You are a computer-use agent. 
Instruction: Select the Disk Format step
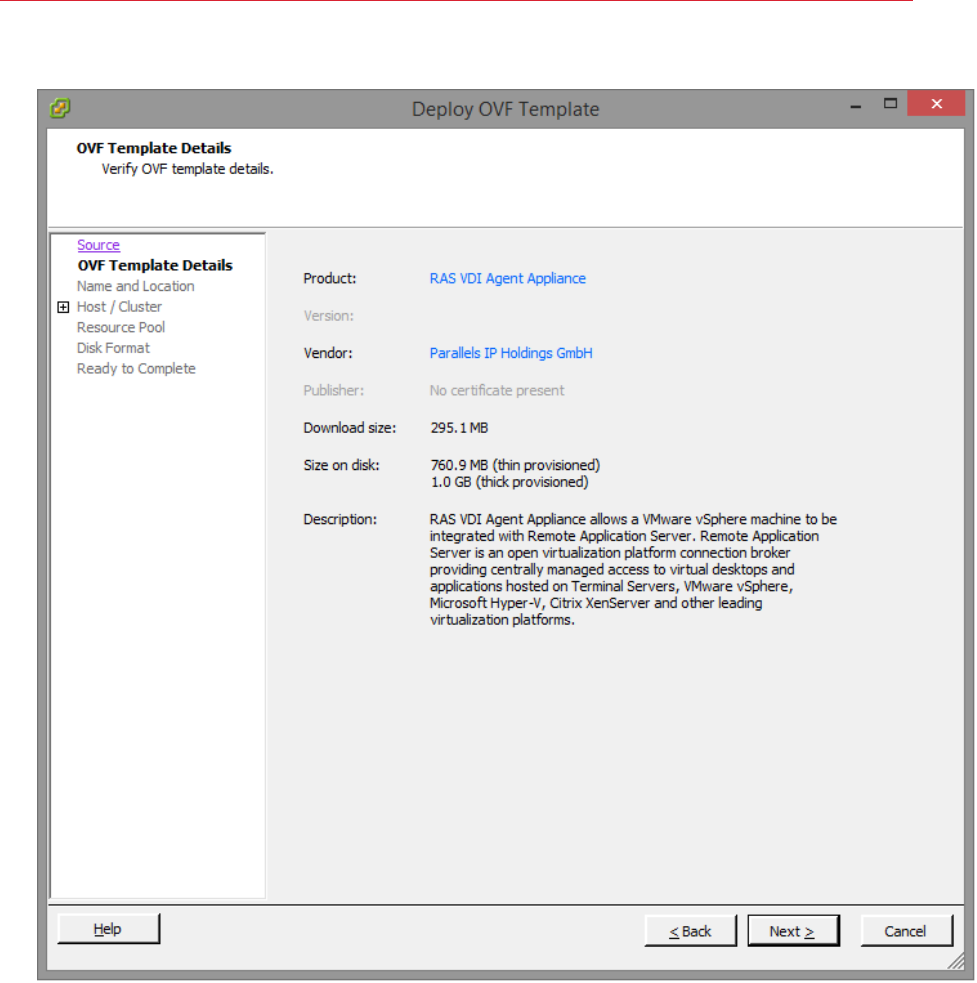click(114, 349)
